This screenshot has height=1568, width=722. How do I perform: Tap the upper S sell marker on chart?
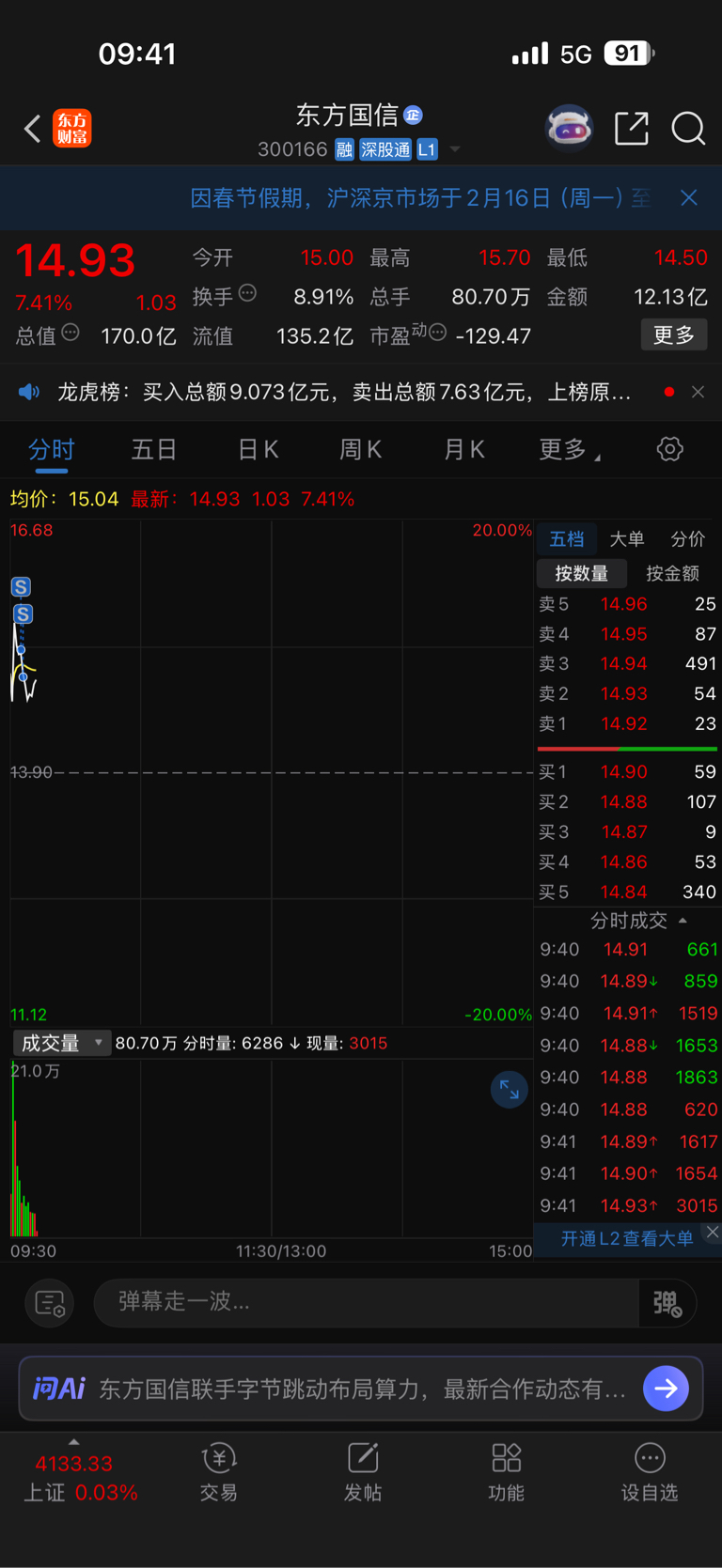(21, 587)
